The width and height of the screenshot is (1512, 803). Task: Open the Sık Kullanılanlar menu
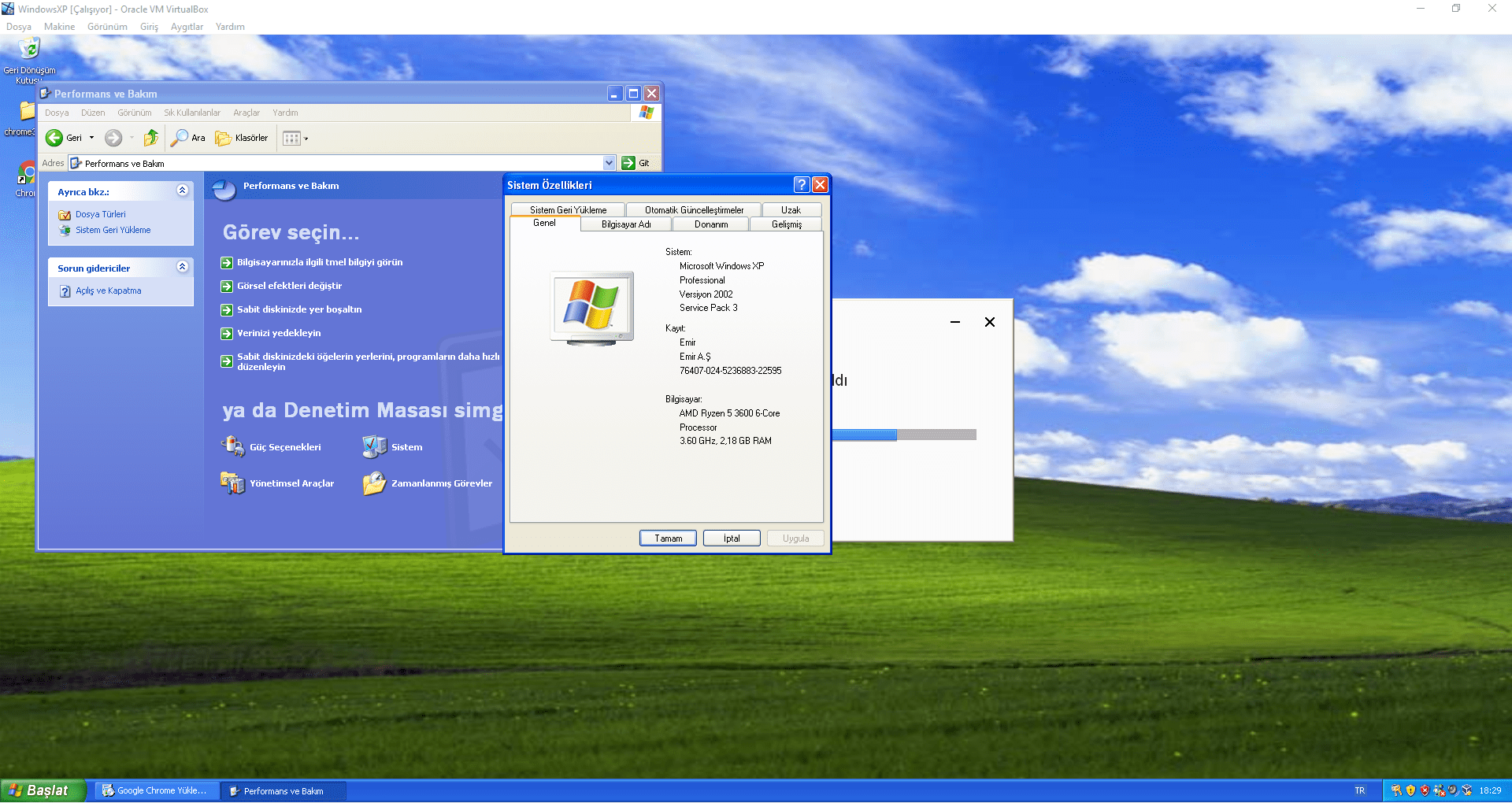tap(192, 113)
